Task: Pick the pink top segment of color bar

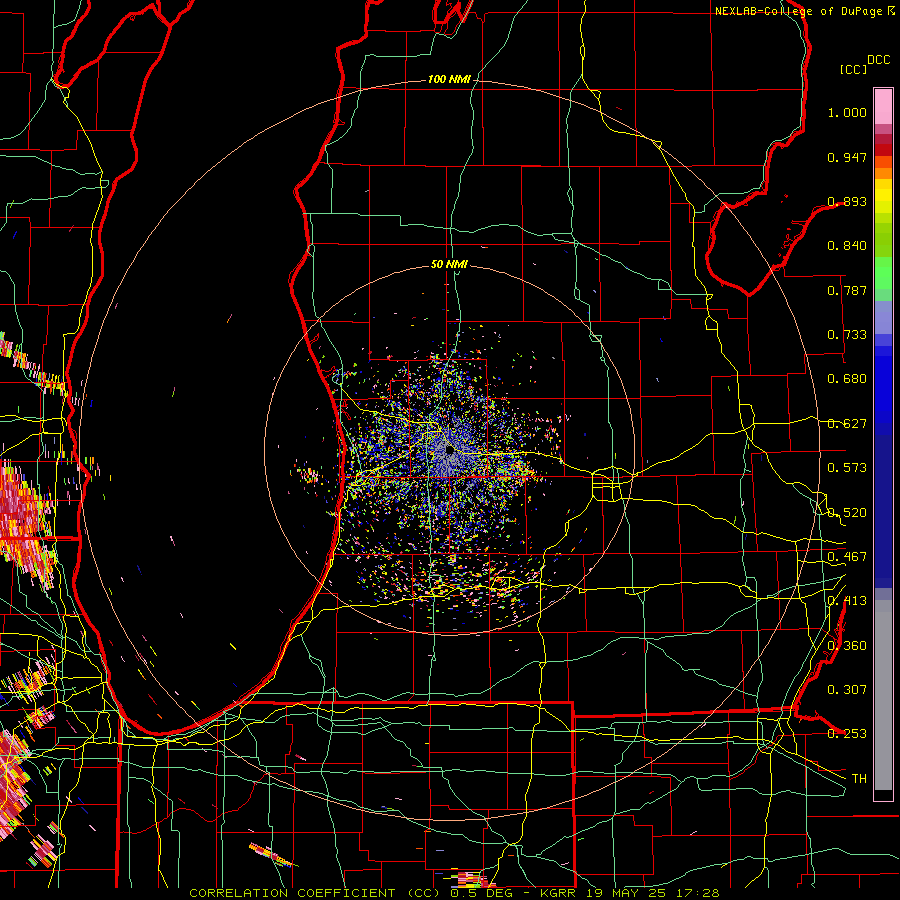Action: point(883,107)
